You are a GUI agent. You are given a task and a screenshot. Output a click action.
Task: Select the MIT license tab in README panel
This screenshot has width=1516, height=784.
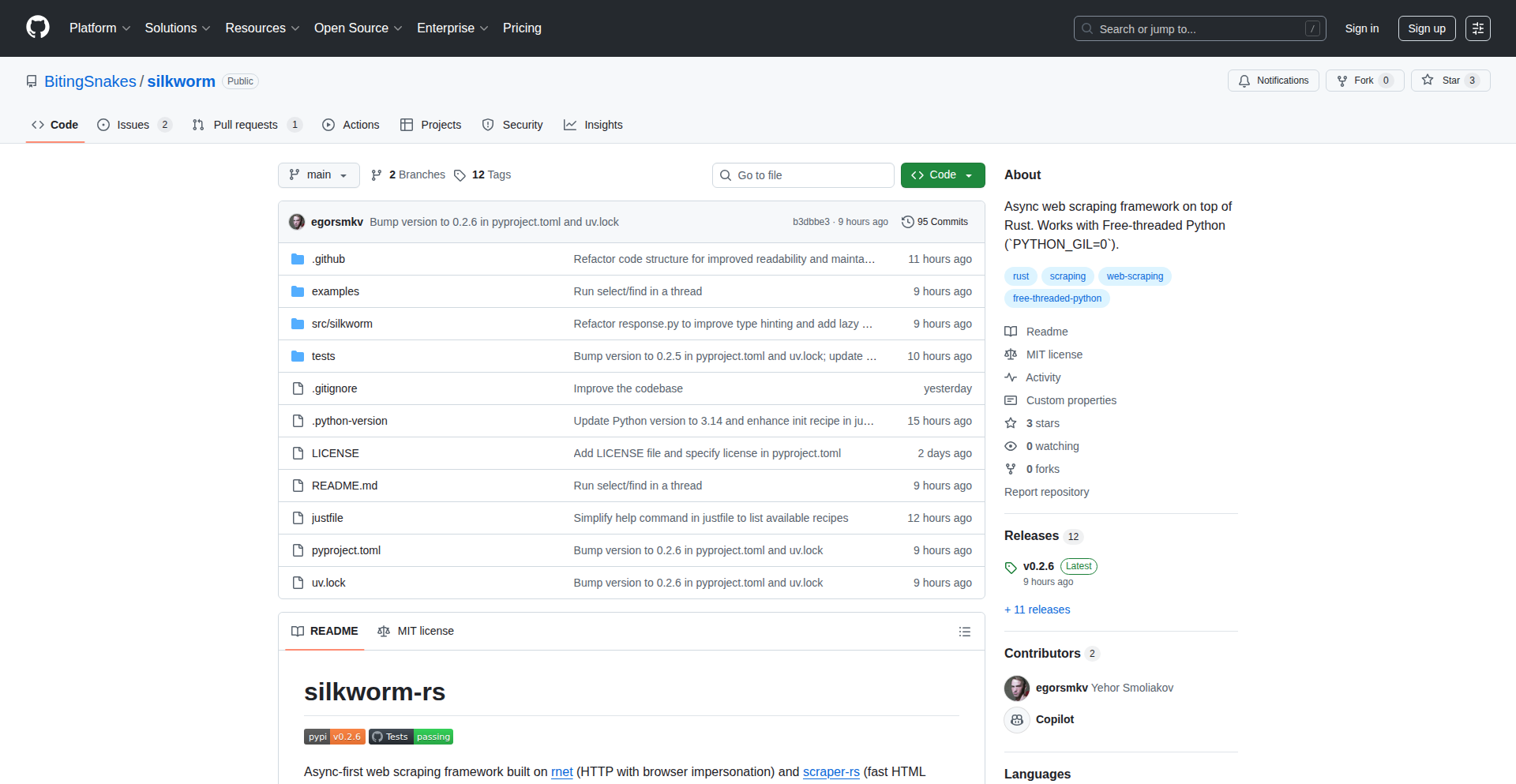coord(416,632)
